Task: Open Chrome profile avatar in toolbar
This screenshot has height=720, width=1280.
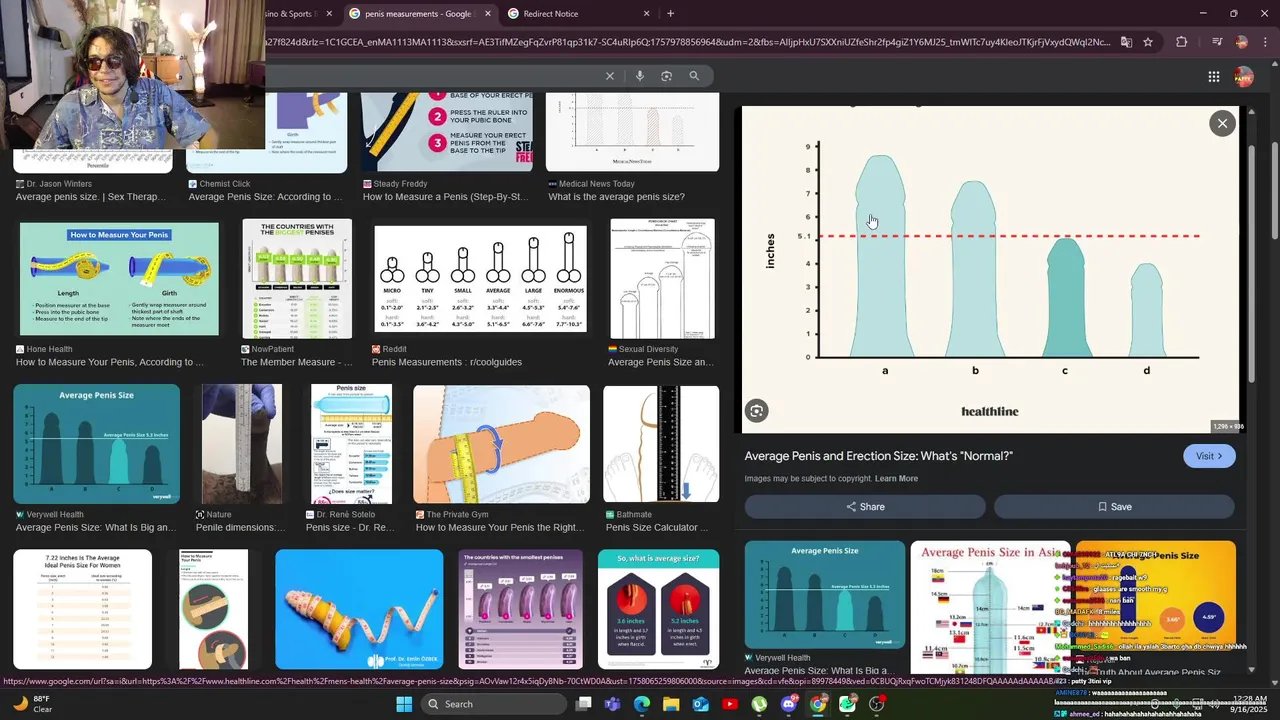Action: [x=1241, y=42]
